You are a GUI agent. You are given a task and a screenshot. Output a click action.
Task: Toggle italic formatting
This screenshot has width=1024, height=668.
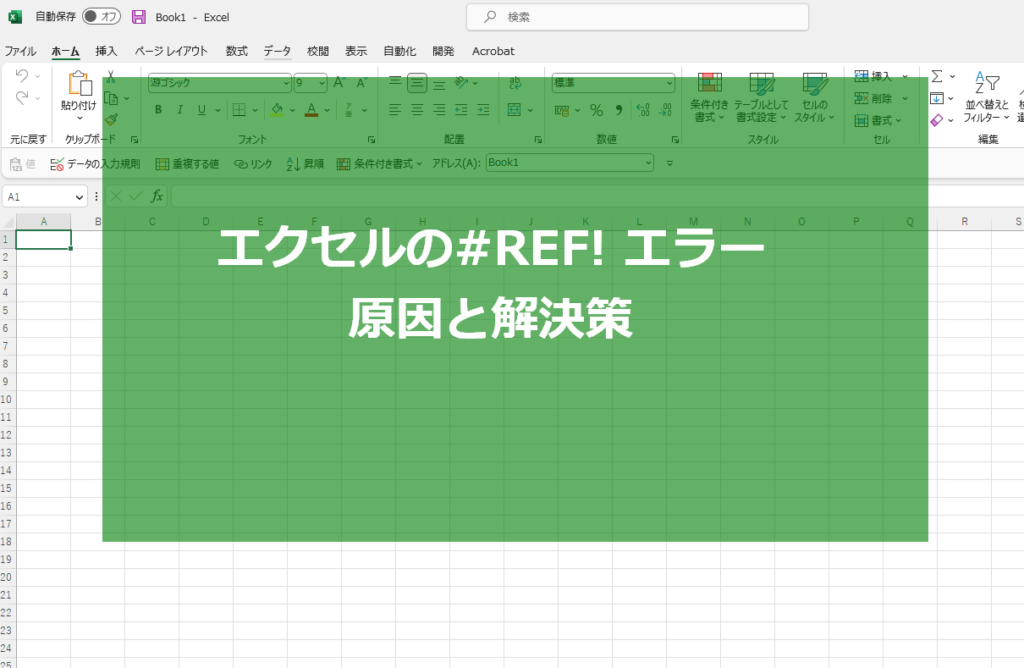[x=180, y=110]
